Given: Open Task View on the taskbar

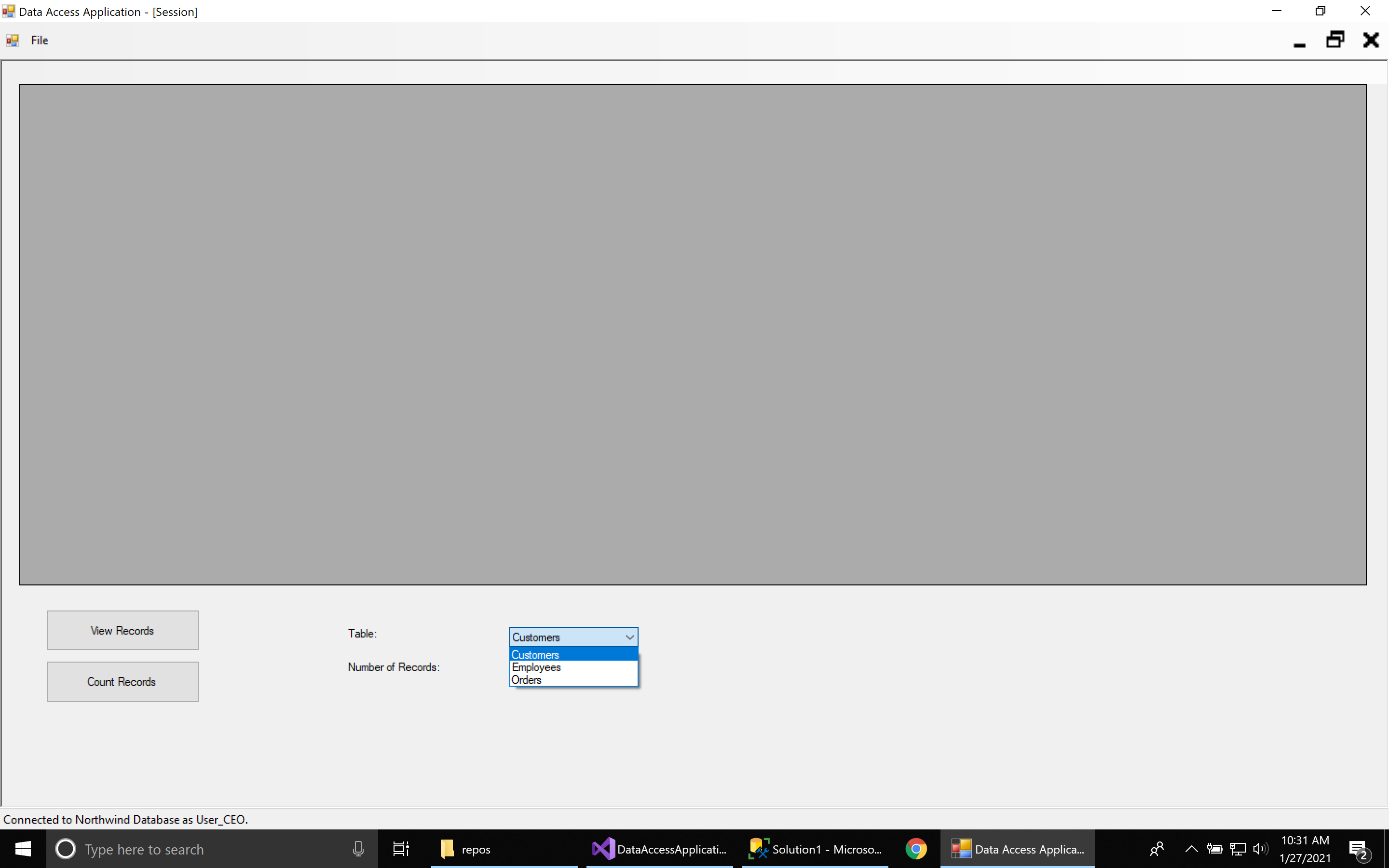Looking at the screenshot, I should pyautogui.click(x=401, y=849).
